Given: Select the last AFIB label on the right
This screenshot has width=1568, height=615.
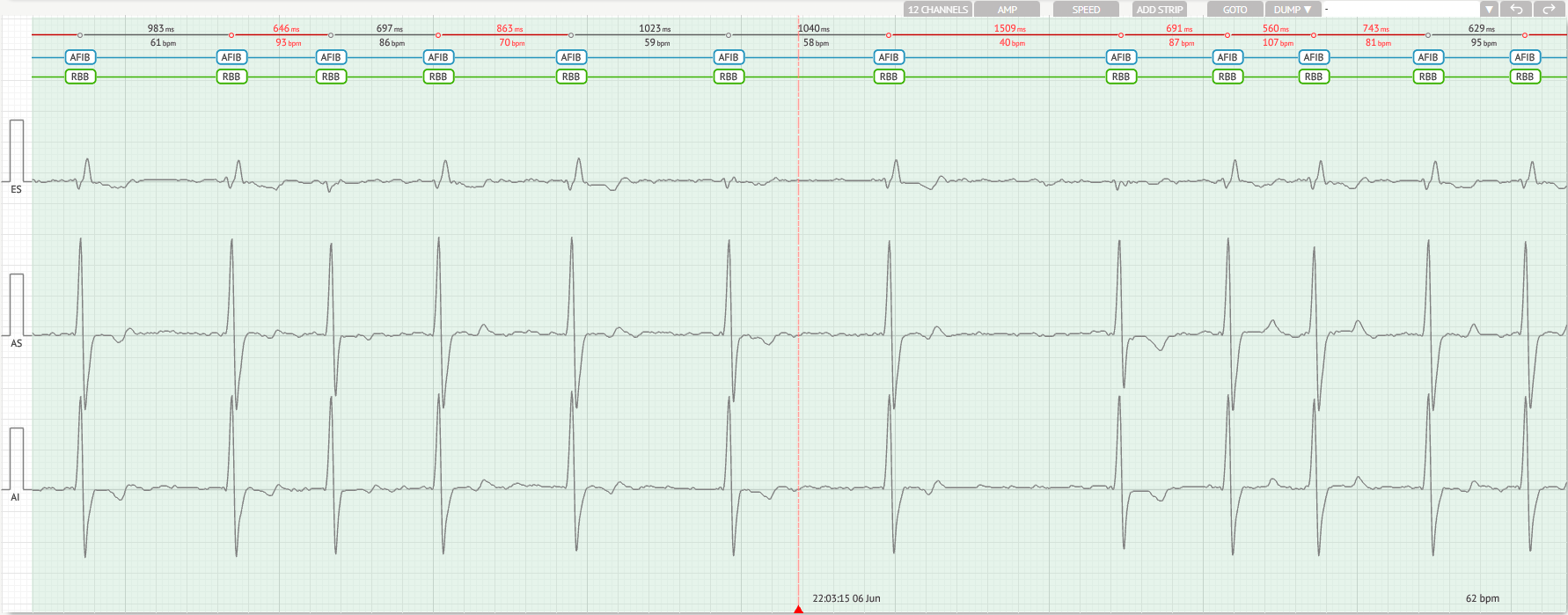Looking at the screenshot, I should 1525,57.
